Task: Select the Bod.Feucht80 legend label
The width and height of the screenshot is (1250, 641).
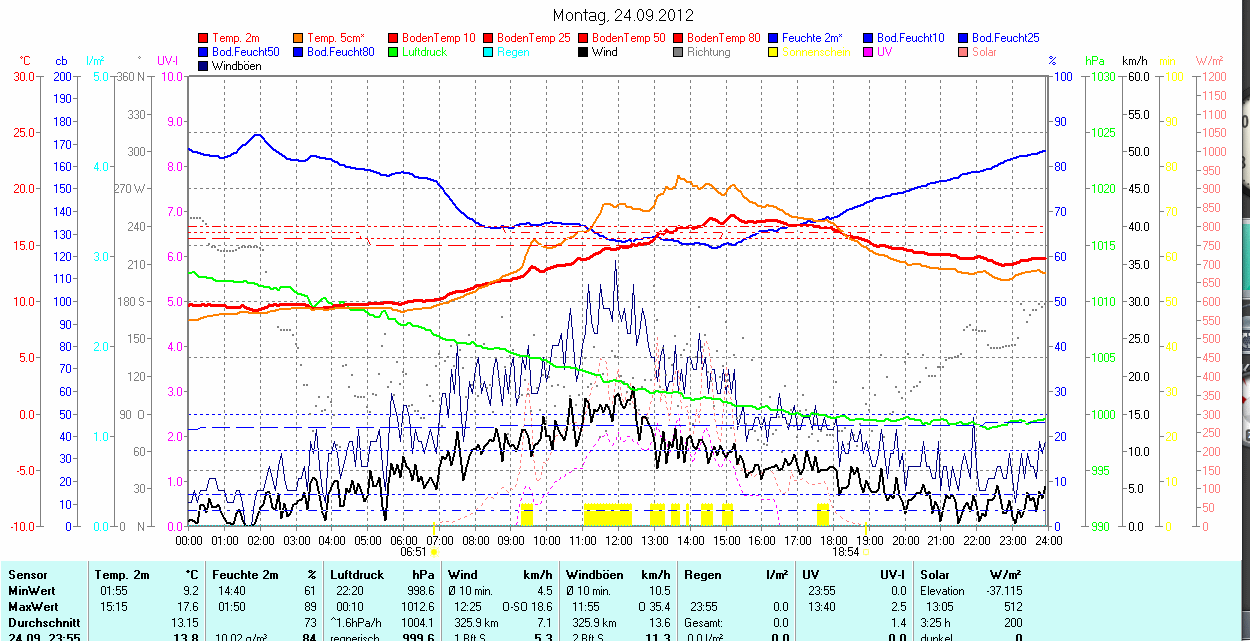Action: pyautogui.click(x=341, y=52)
